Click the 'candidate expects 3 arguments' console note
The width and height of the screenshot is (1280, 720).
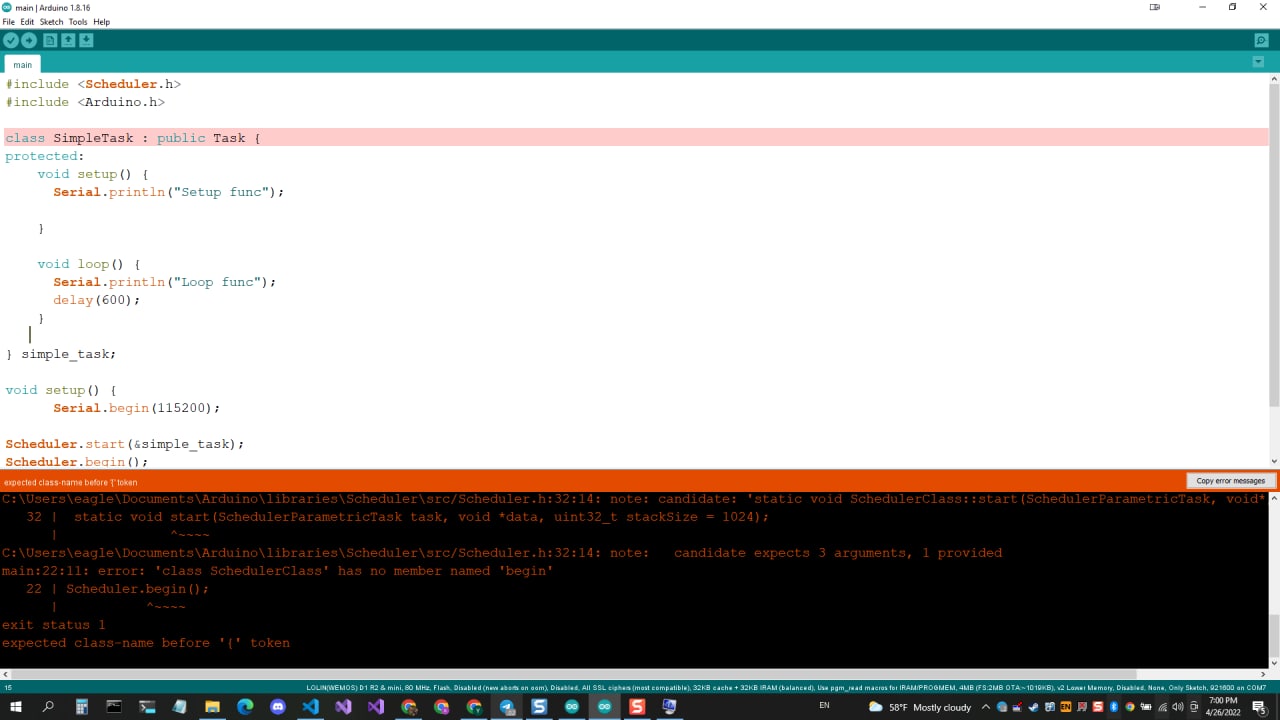coord(502,553)
